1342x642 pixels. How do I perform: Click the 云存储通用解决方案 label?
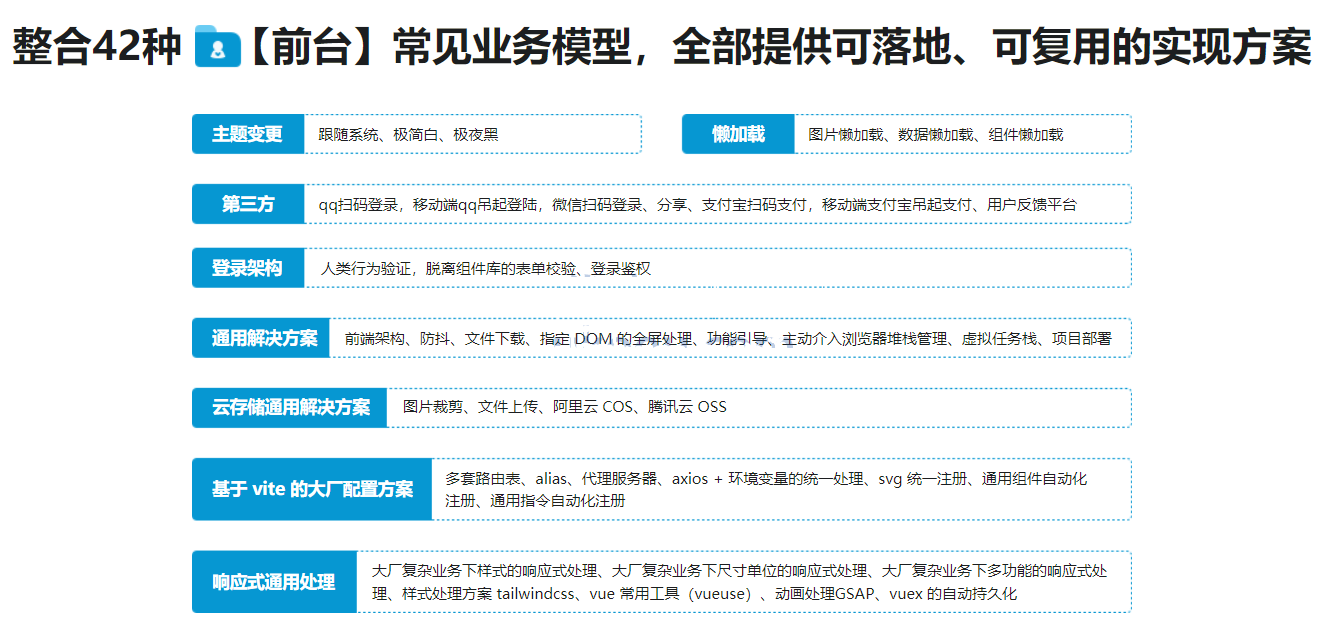[290, 407]
